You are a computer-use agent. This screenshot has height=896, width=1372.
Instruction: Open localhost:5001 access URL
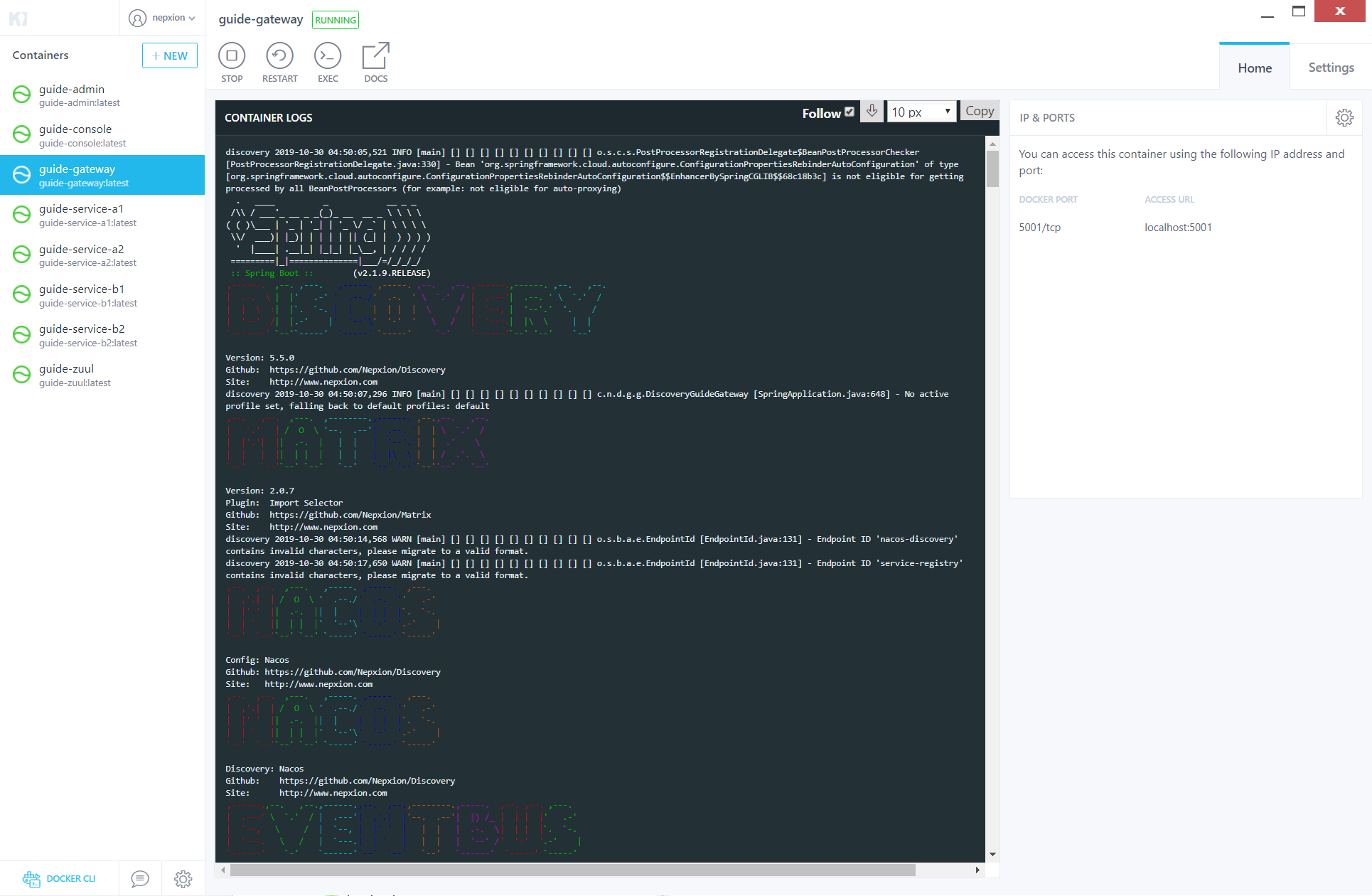click(x=1178, y=228)
